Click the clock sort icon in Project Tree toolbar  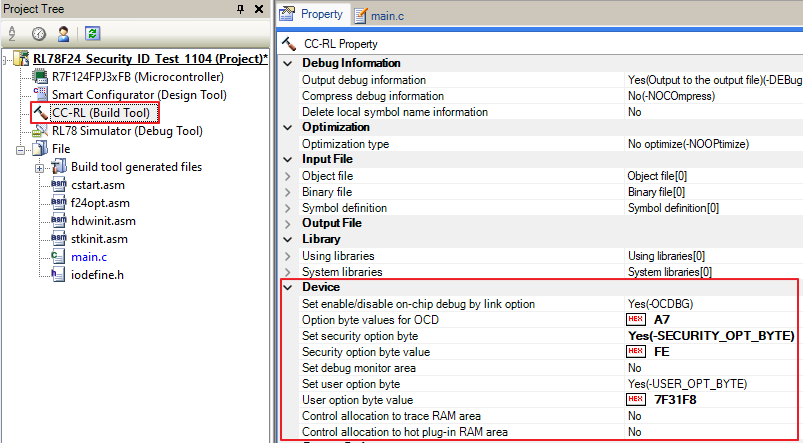[x=38, y=34]
